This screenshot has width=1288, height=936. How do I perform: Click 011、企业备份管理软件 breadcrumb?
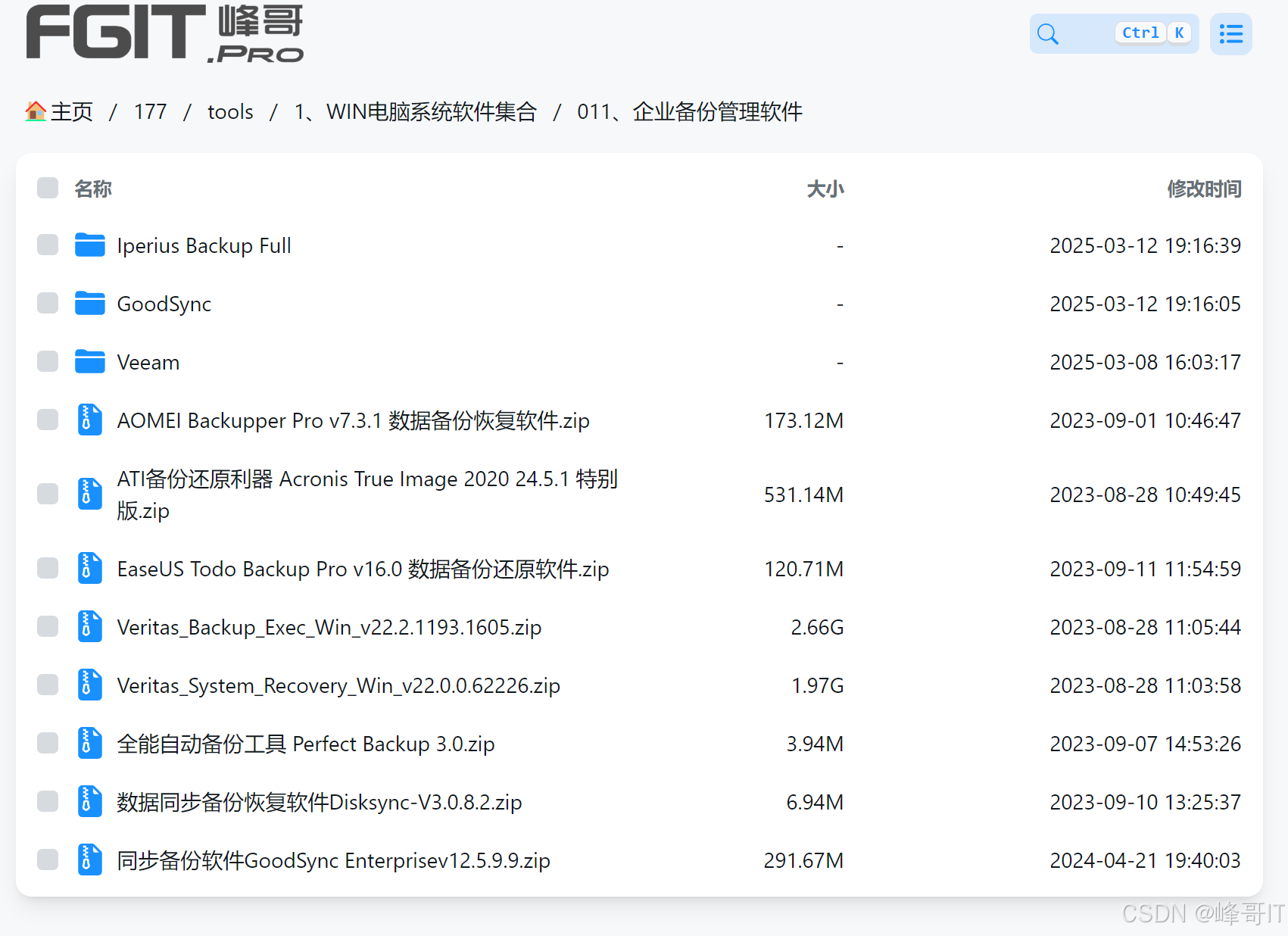(x=689, y=112)
